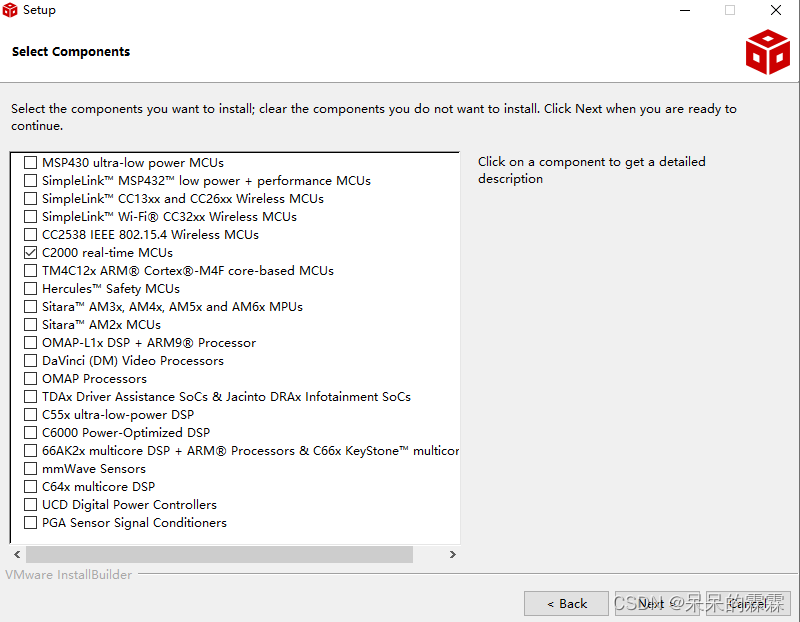Select the Sitara AM2x MCUs checkbox
The width and height of the screenshot is (800, 622).
tap(31, 325)
